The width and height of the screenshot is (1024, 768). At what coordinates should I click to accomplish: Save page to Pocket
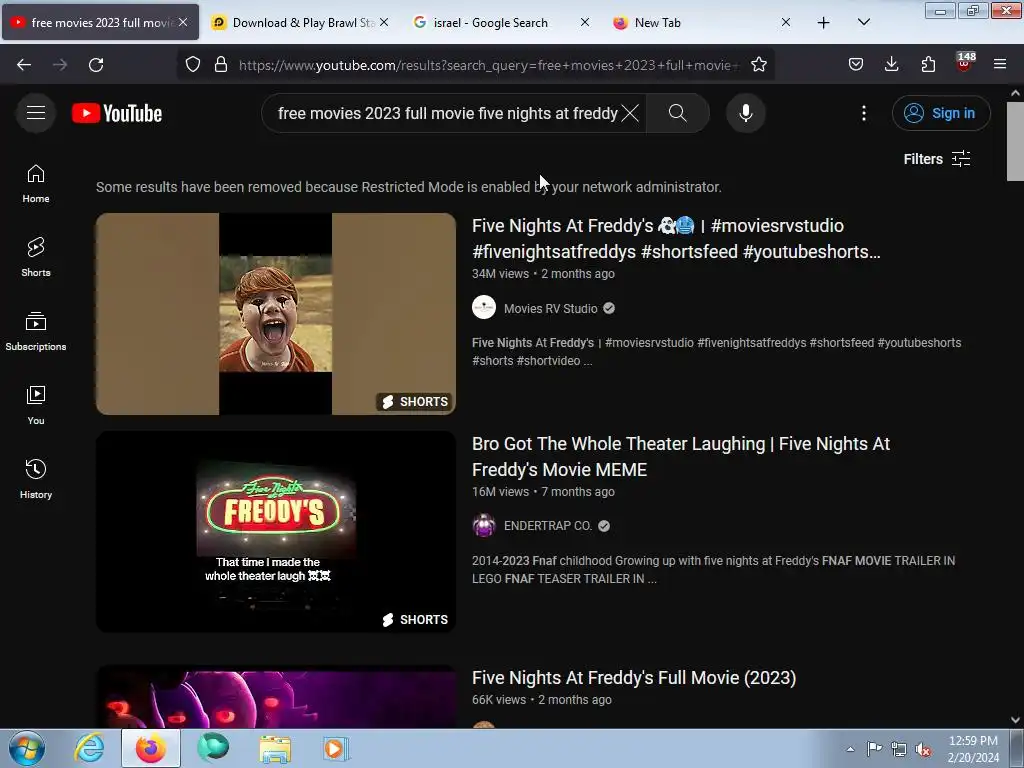coord(856,65)
